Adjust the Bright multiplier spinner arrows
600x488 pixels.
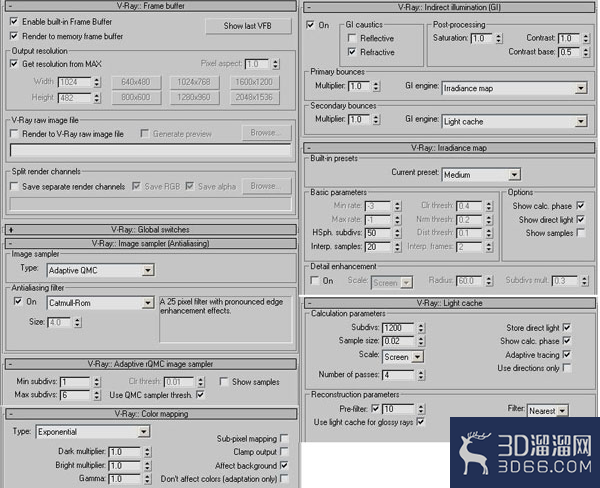(148, 466)
